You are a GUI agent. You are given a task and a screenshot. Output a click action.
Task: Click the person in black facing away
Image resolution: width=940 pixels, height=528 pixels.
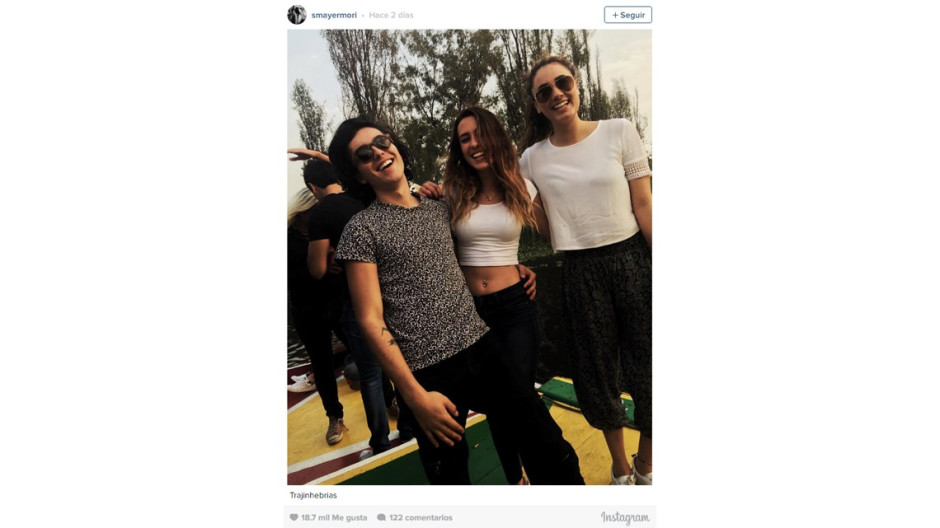click(327, 288)
